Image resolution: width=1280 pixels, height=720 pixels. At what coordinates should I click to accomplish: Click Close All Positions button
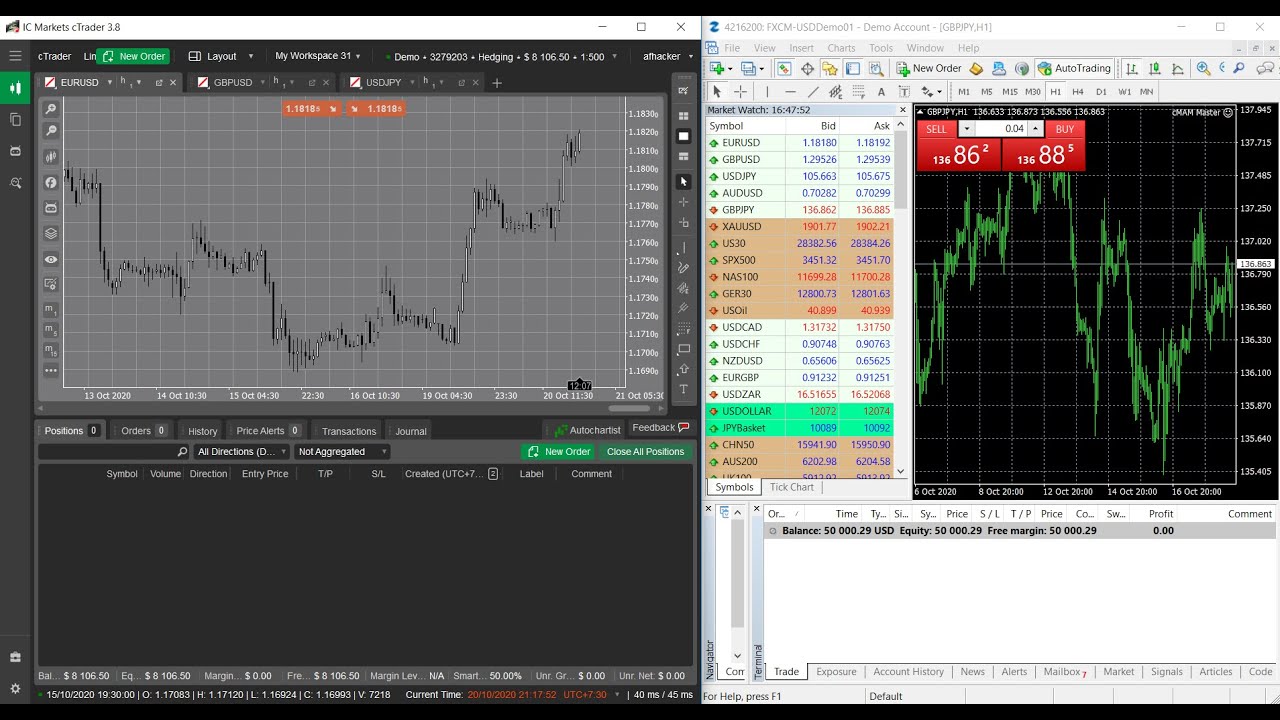(645, 452)
